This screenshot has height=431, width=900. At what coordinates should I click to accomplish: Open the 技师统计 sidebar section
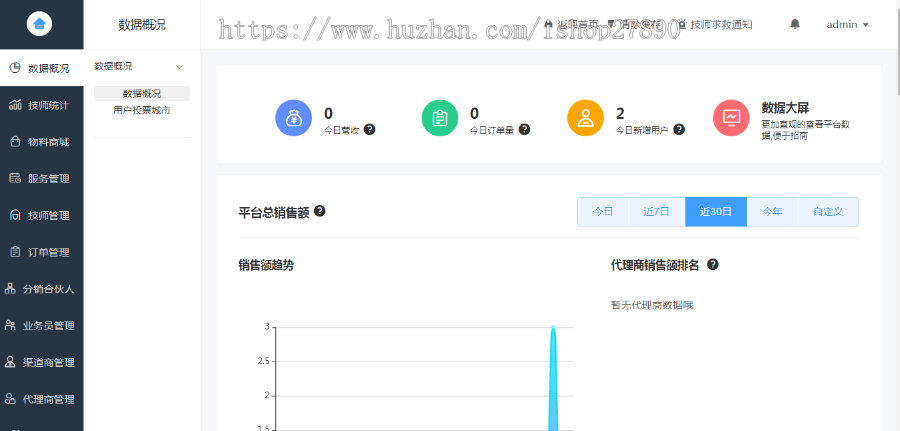pos(41,105)
